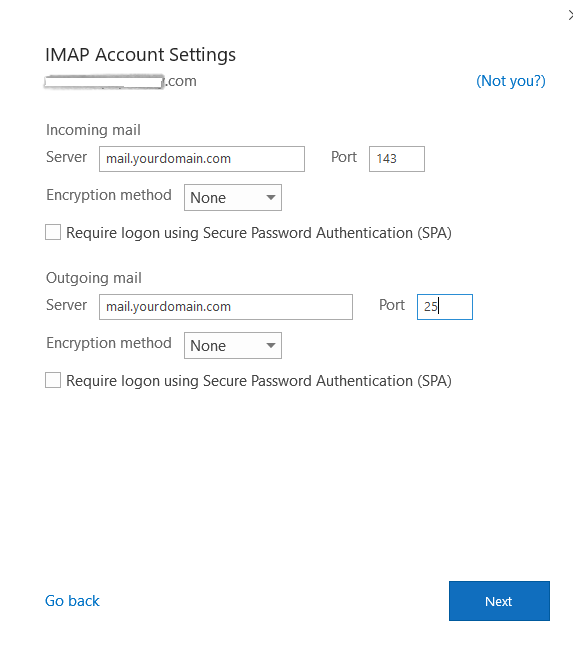Expand the outgoing mail Encryption method dropdown

tap(233, 345)
